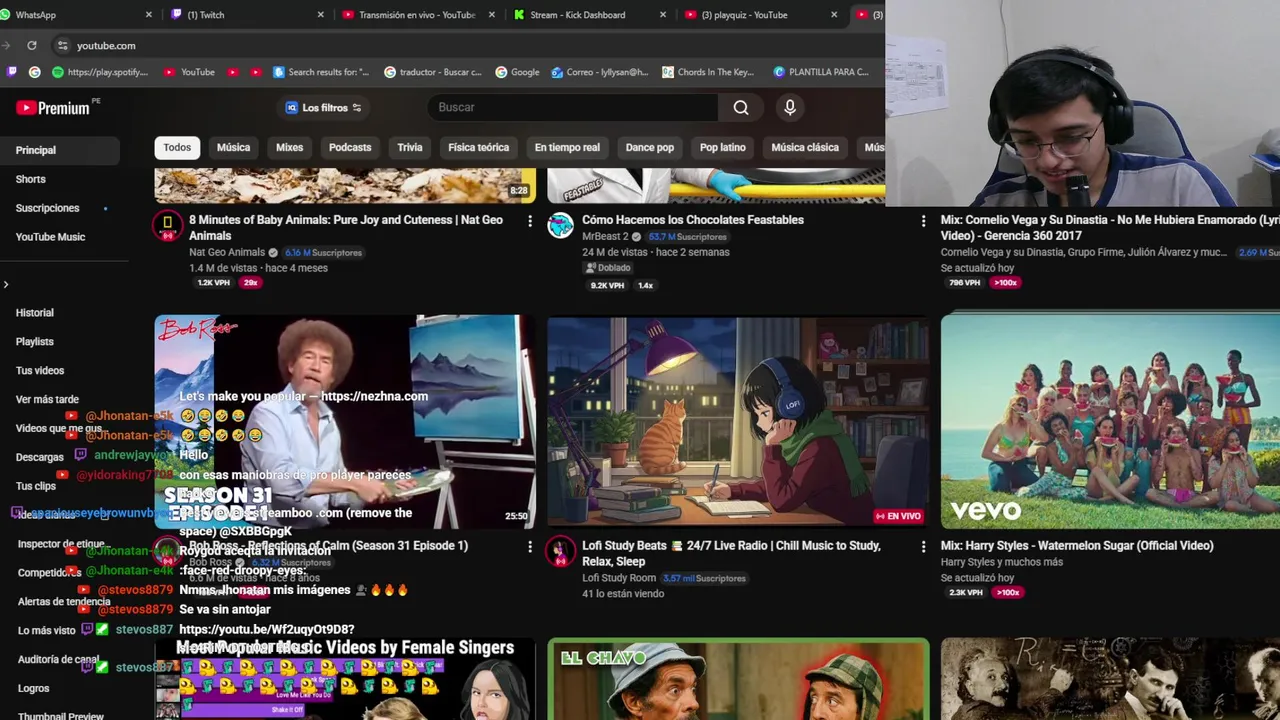Open Mix: Cornelio Vega y Su Dinastia title
The image size is (1280, 720).
tap(1110, 228)
